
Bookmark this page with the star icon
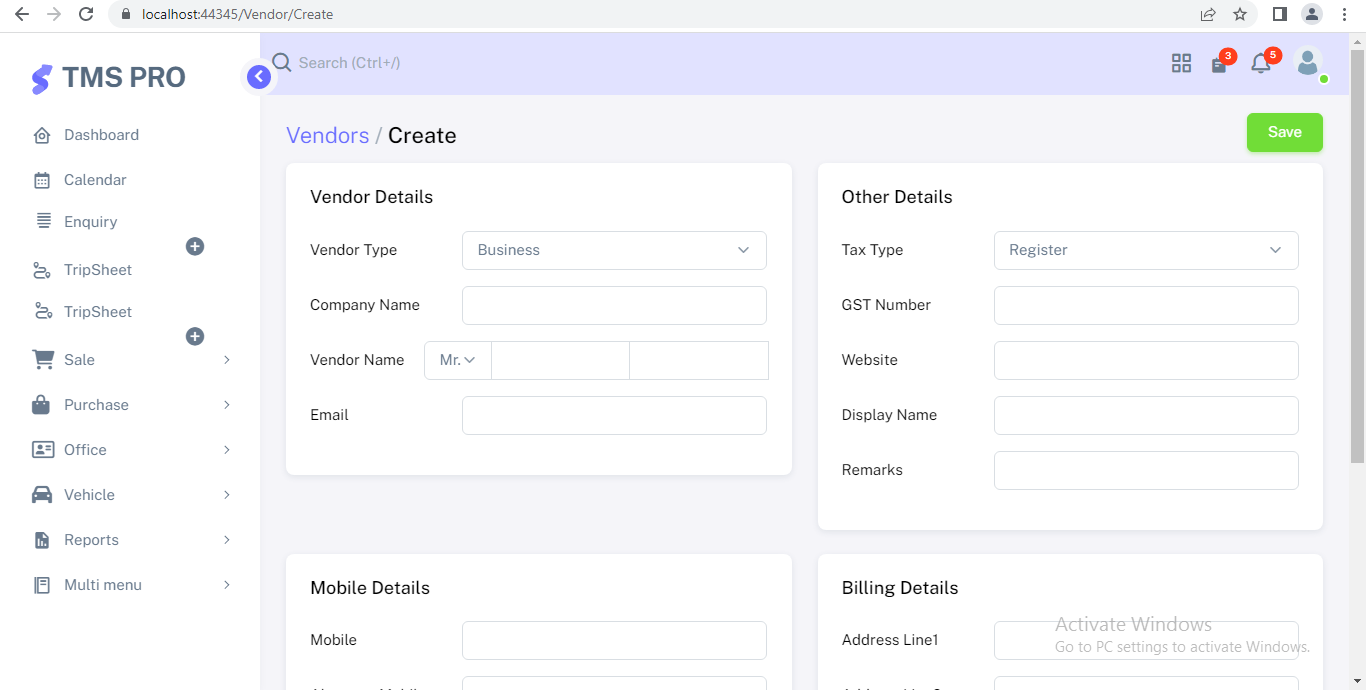(1240, 14)
